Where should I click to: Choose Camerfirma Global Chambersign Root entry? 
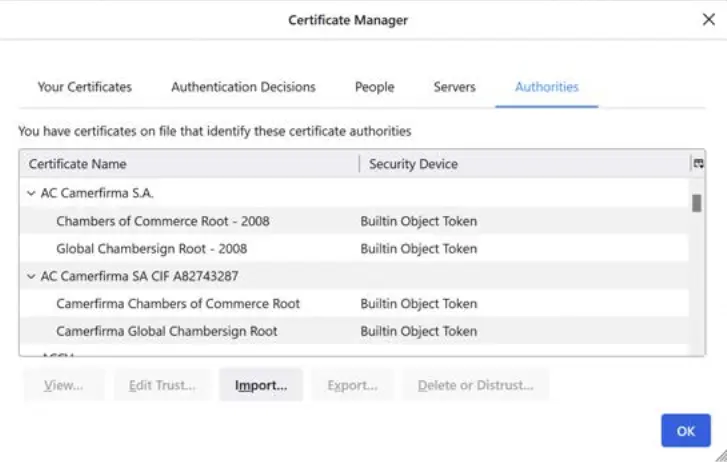(x=166, y=331)
